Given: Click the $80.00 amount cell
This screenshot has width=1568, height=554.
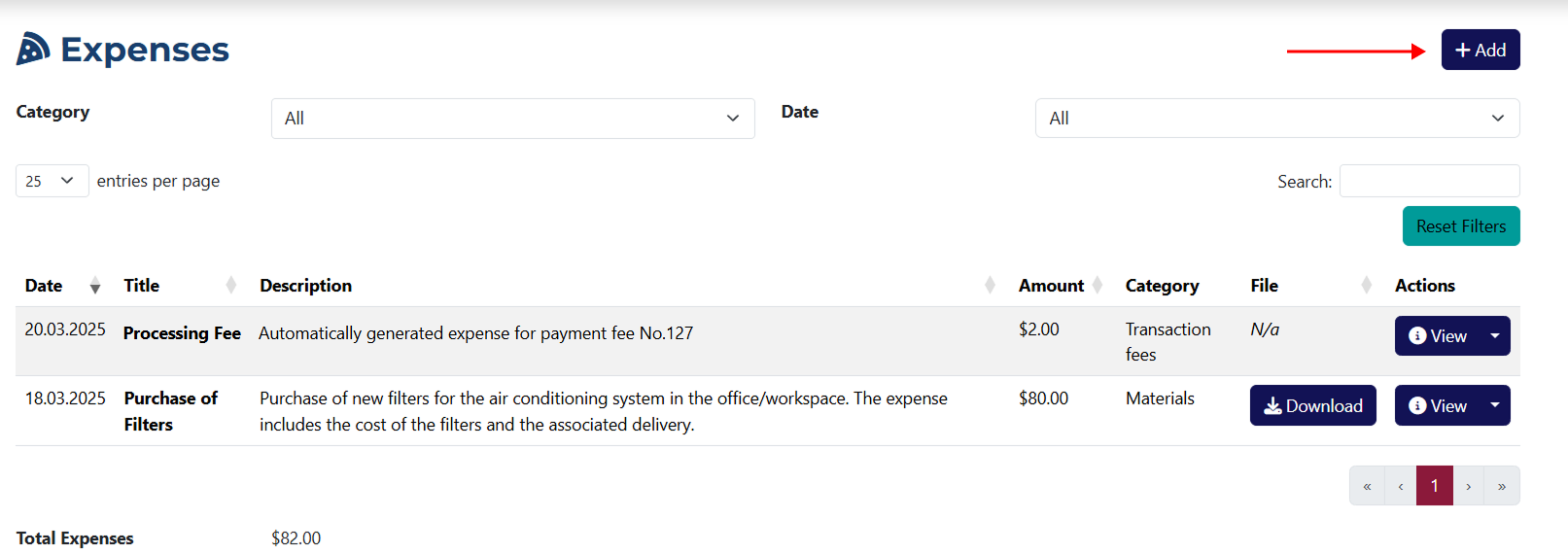Looking at the screenshot, I should coord(1043,398).
